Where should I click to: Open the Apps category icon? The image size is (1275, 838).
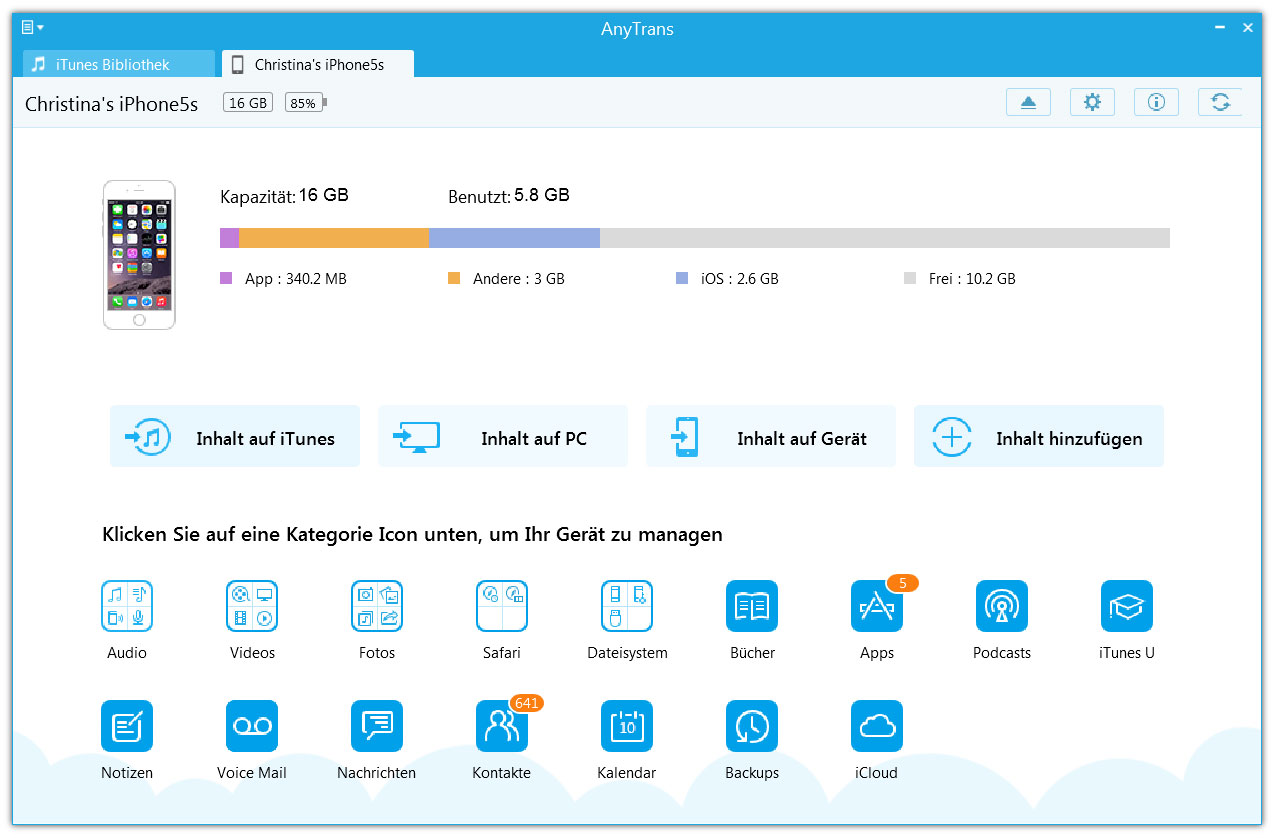pyautogui.click(x=877, y=606)
